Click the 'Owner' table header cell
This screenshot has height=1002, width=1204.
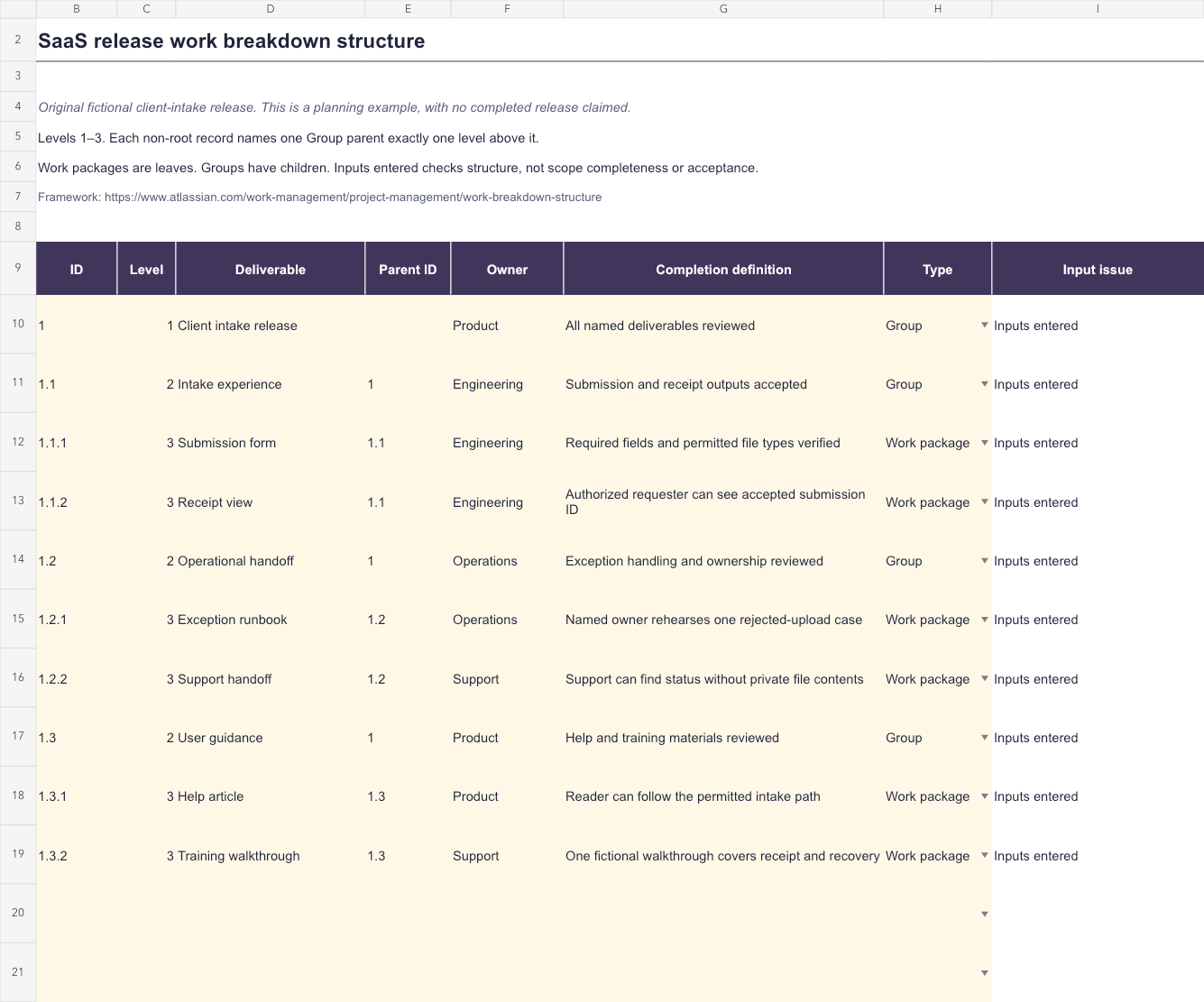coord(507,269)
